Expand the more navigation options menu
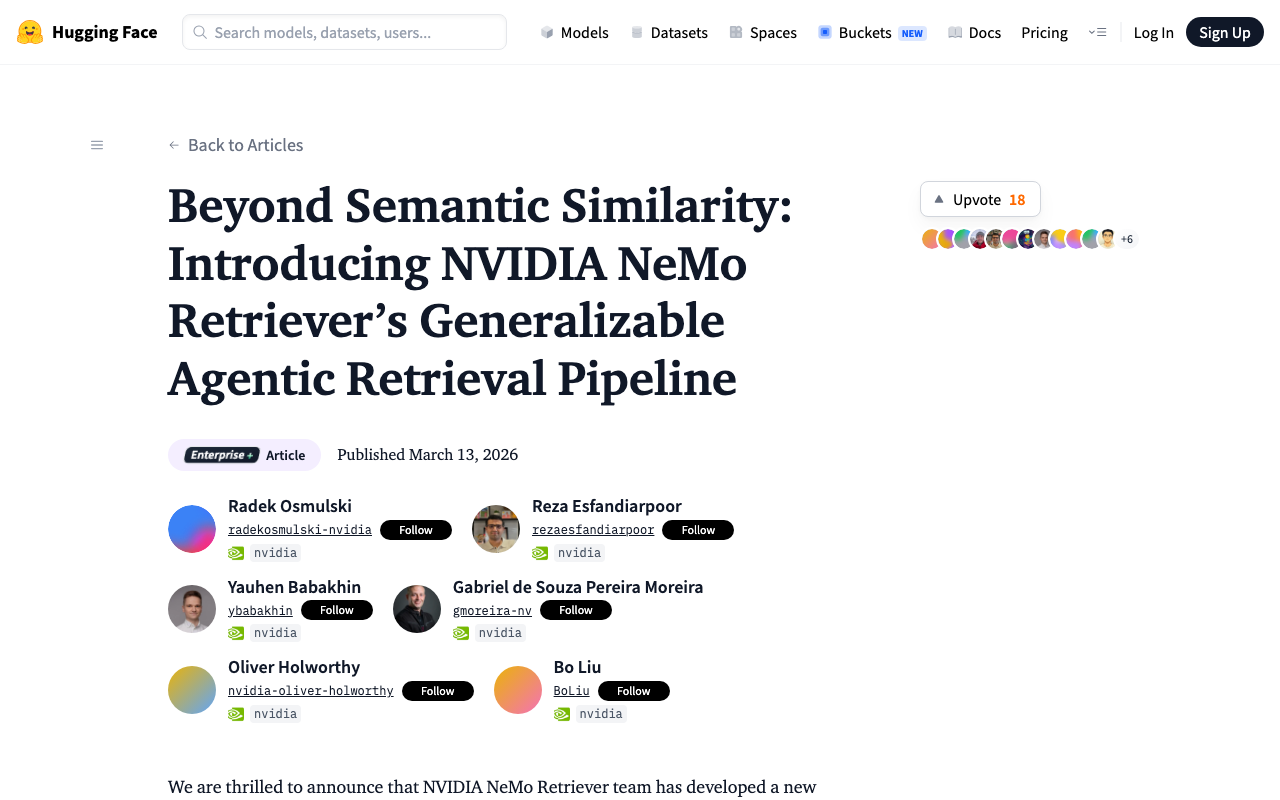 coord(1097,32)
